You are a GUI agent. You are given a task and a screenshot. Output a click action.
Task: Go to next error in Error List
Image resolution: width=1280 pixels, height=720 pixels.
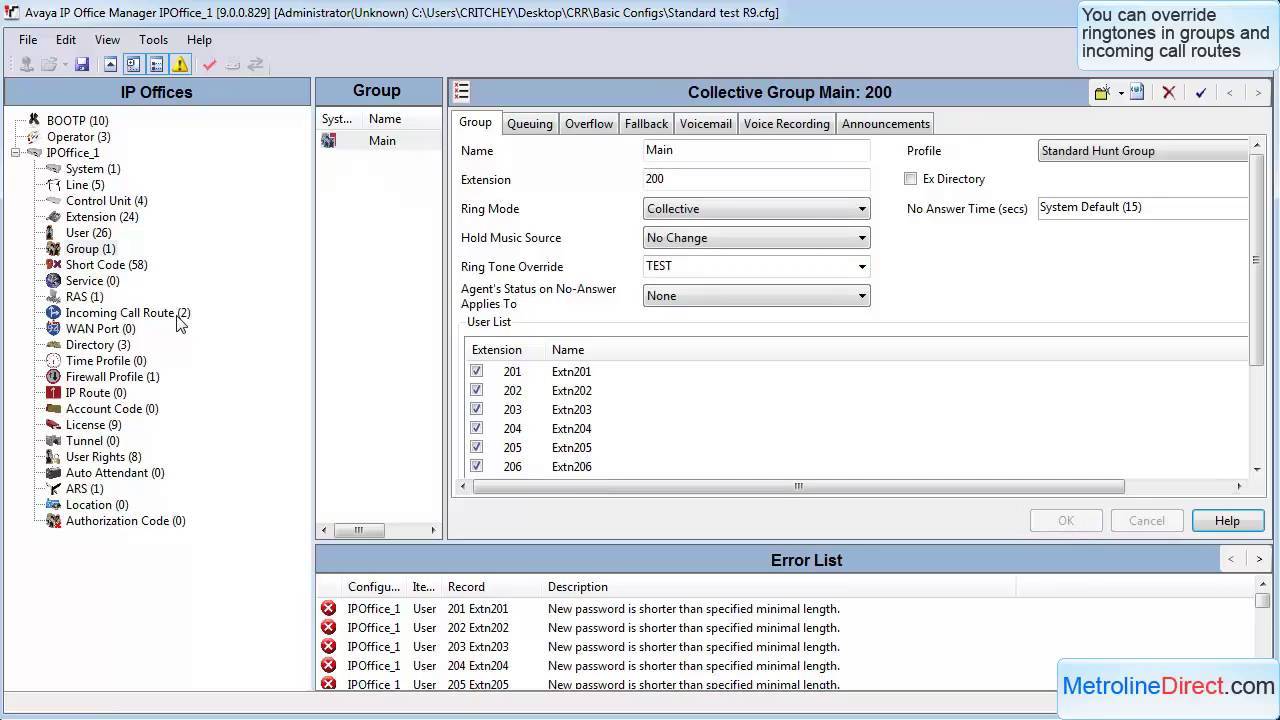click(1259, 560)
